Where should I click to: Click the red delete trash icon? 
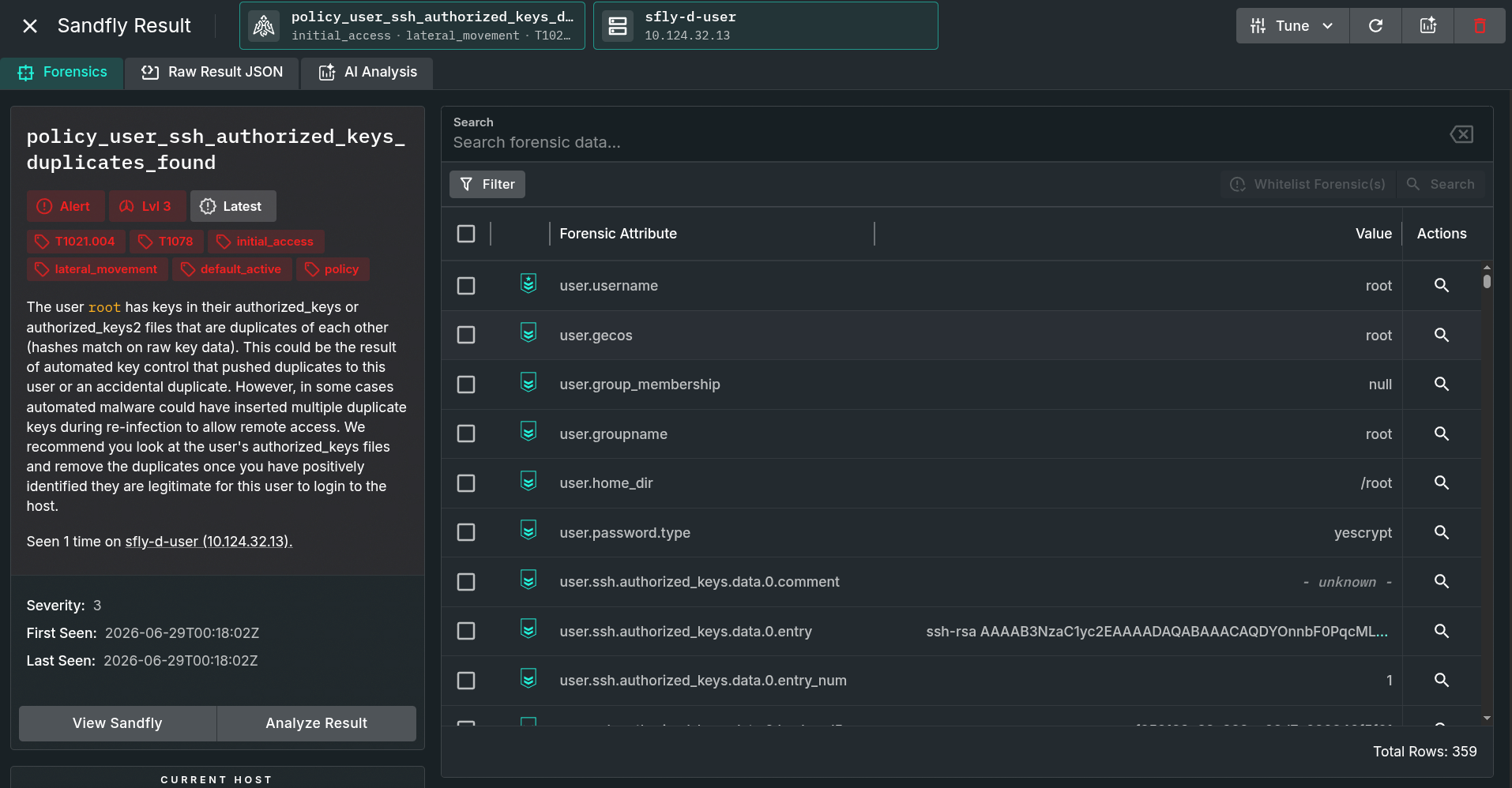click(1480, 26)
